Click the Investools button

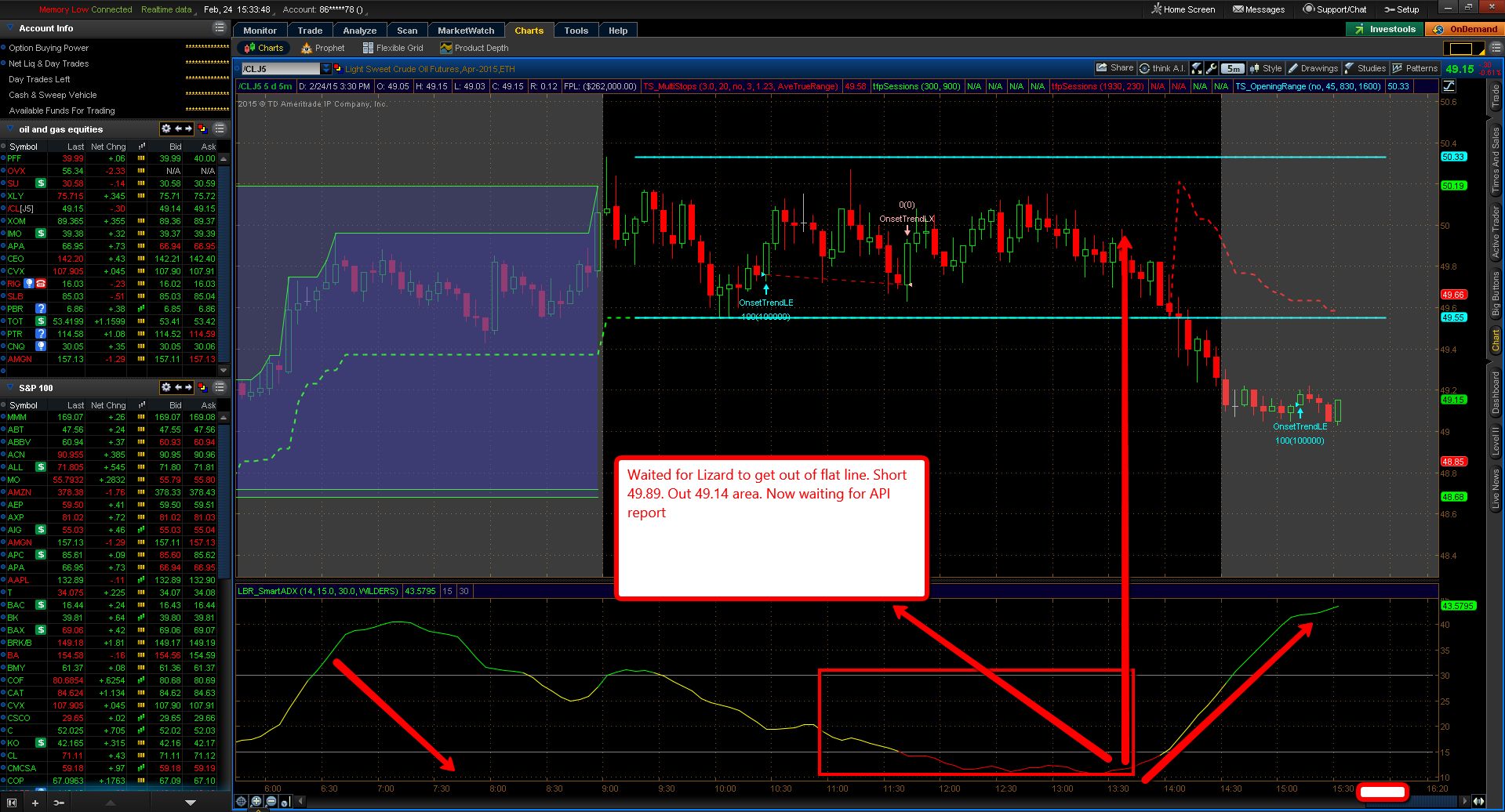pyautogui.click(x=1385, y=29)
